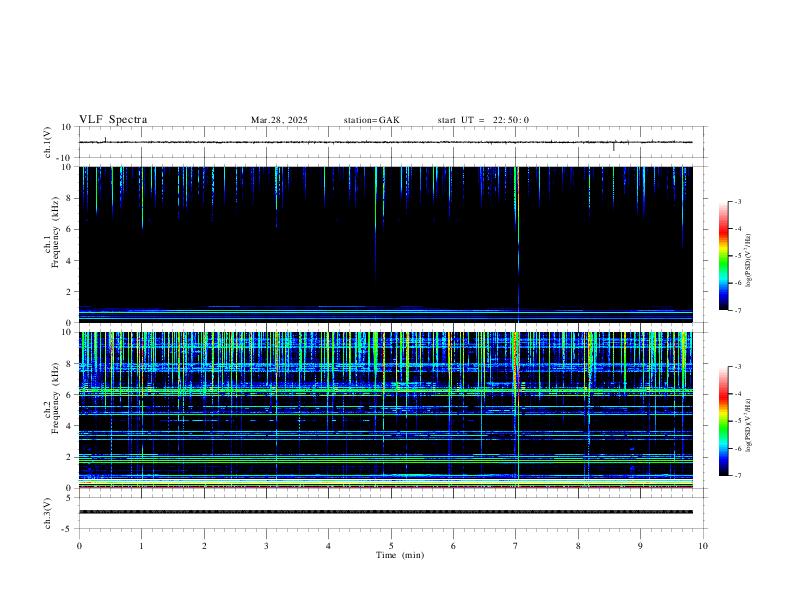Select the ch.2 "Frequency (kHz)" axis label
This screenshot has height=612, width=792.
55,398
